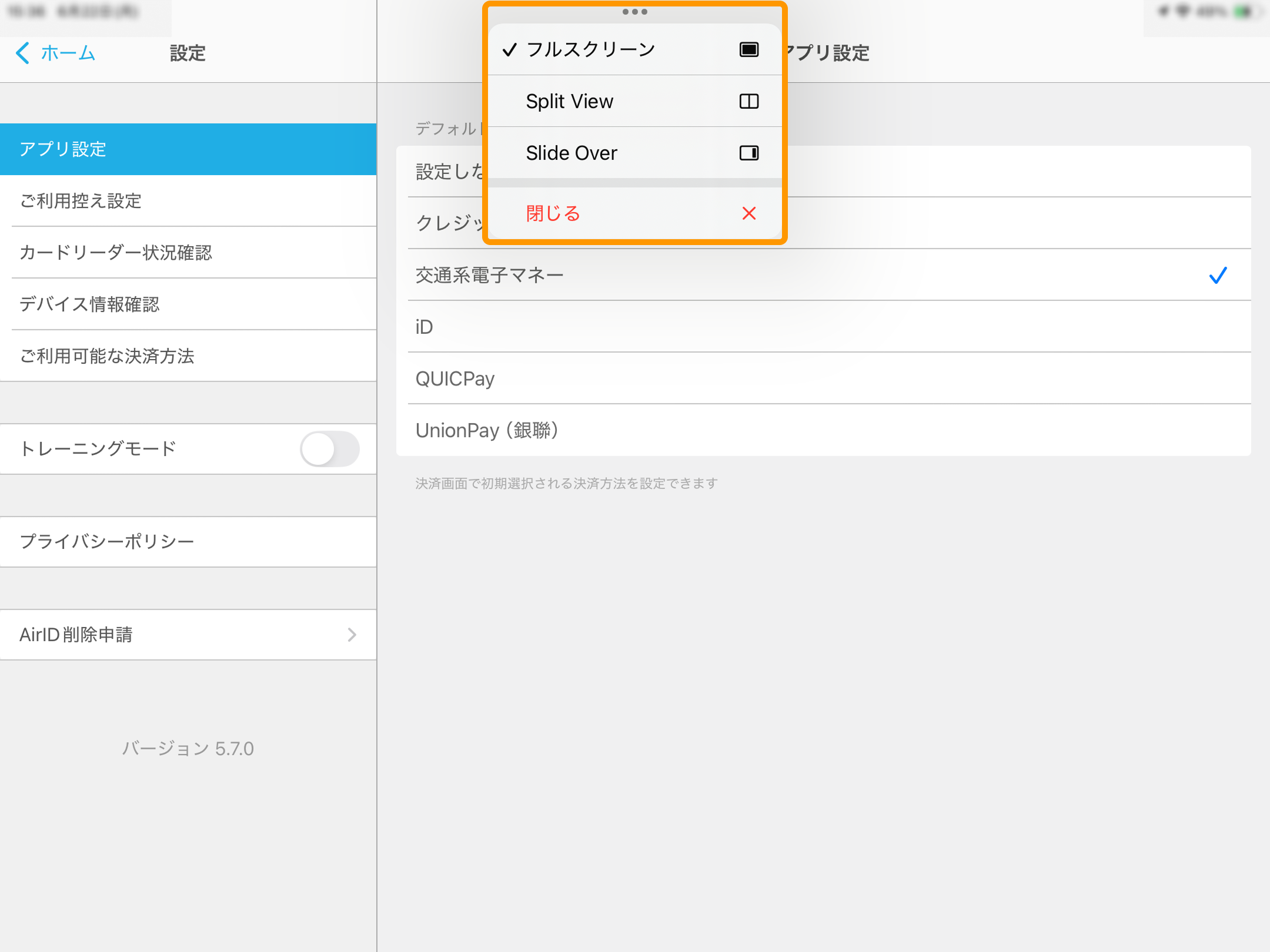Click the 設定 title in the sidebar header
The image size is (1270, 952).
[x=188, y=53]
